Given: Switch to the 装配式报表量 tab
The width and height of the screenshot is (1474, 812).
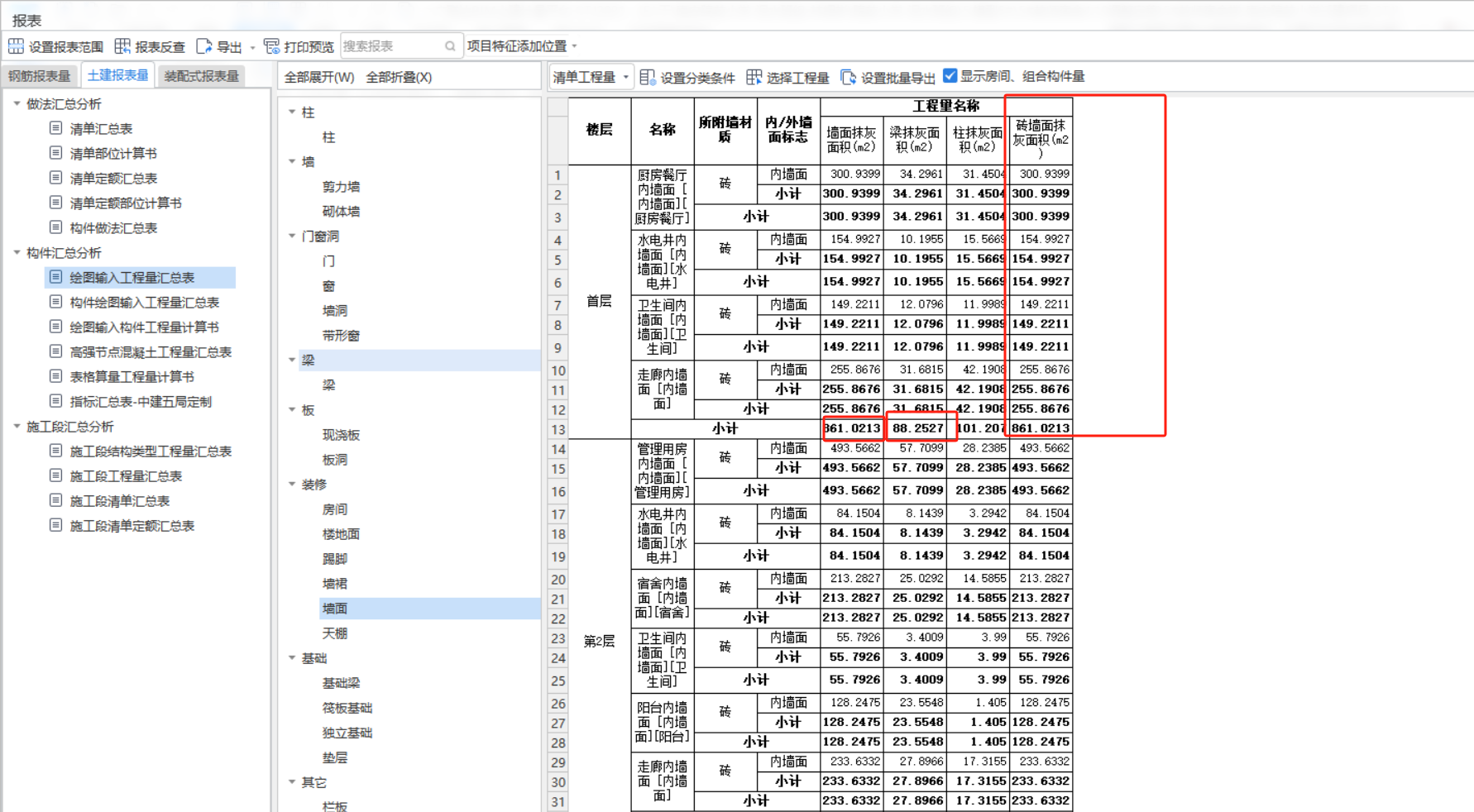Looking at the screenshot, I should click(x=201, y=76).
